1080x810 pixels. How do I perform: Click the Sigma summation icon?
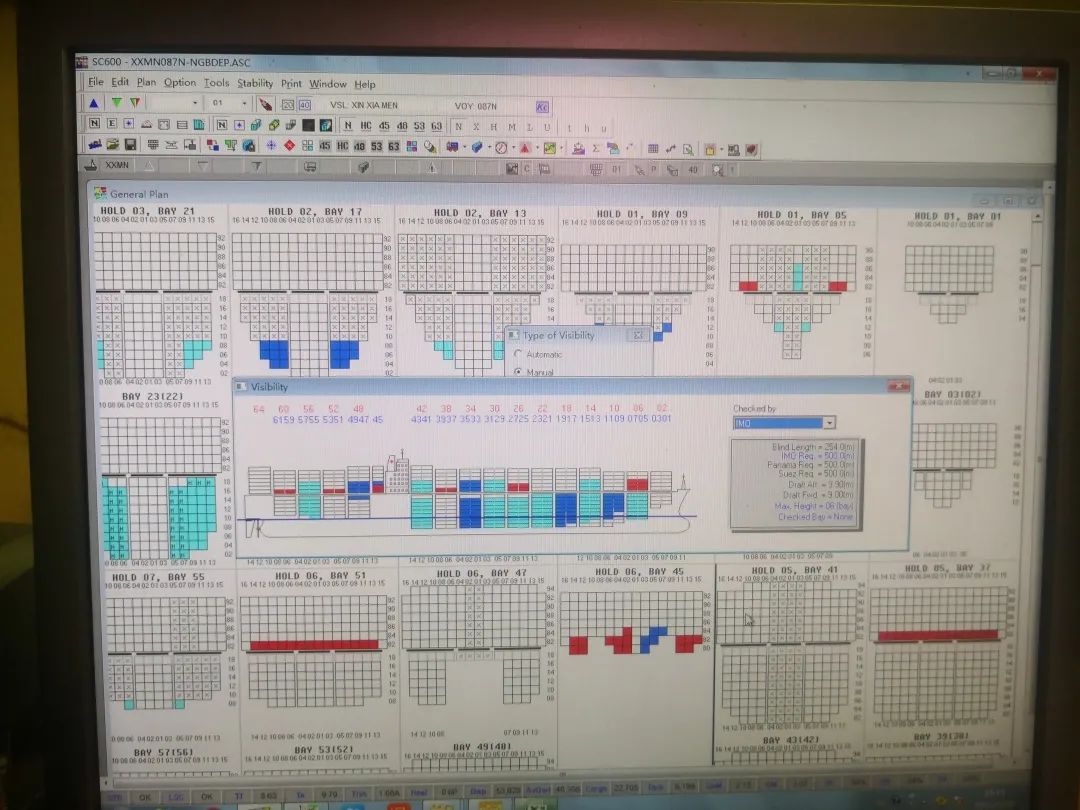pos(596,148)
